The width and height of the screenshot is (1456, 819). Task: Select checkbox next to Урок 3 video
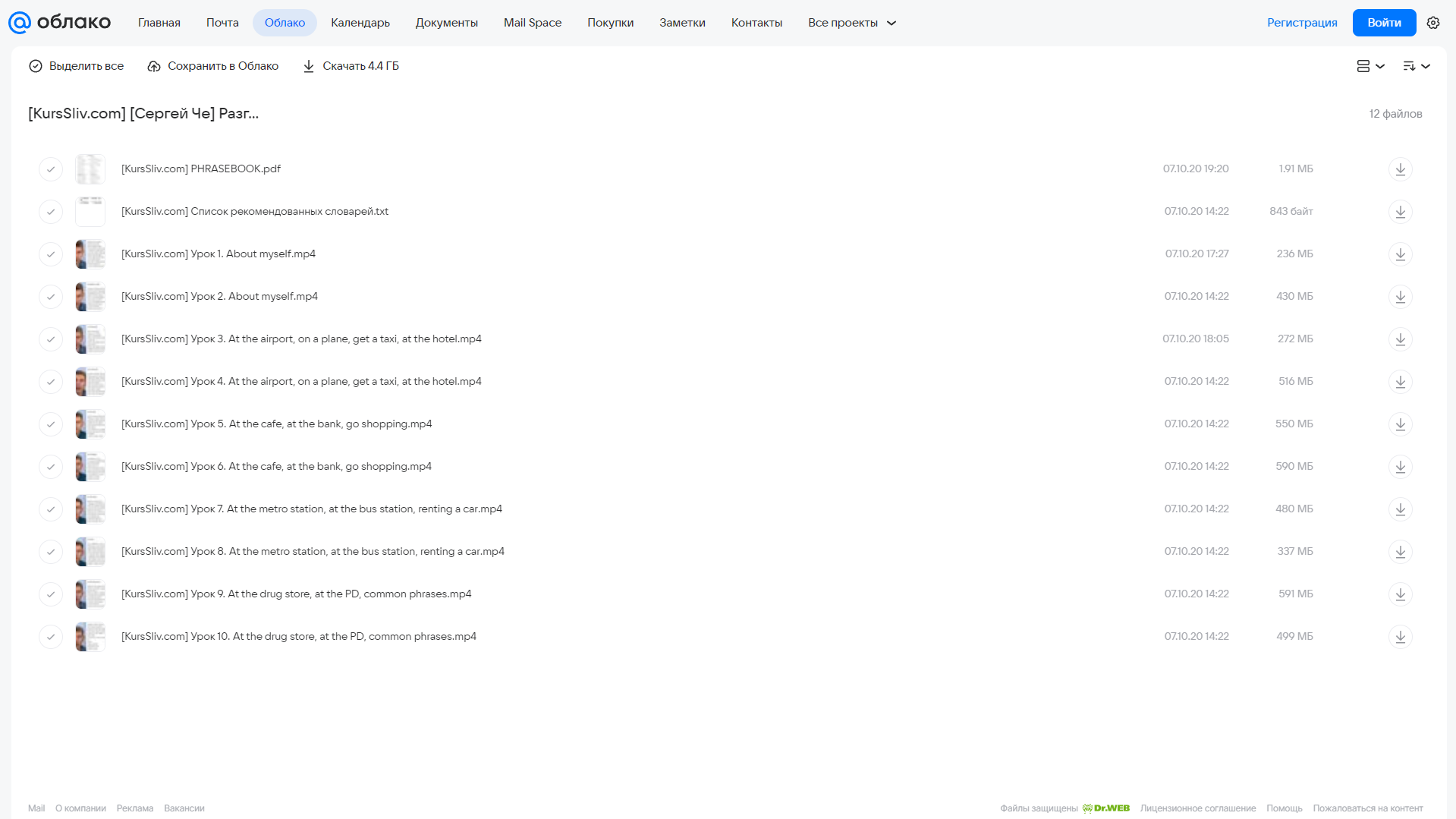point(51,339)
